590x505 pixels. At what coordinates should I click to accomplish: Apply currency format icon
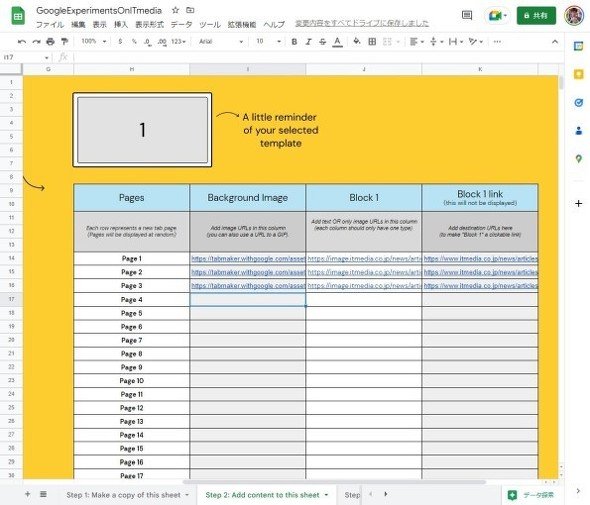120,42
